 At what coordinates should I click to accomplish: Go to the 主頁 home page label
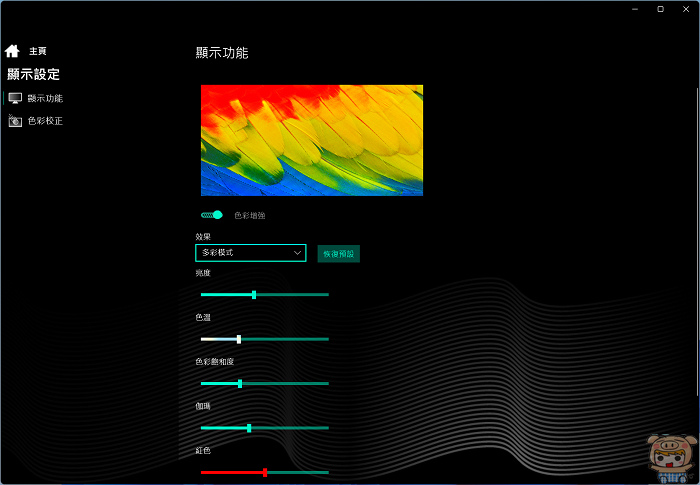(38, 51)
